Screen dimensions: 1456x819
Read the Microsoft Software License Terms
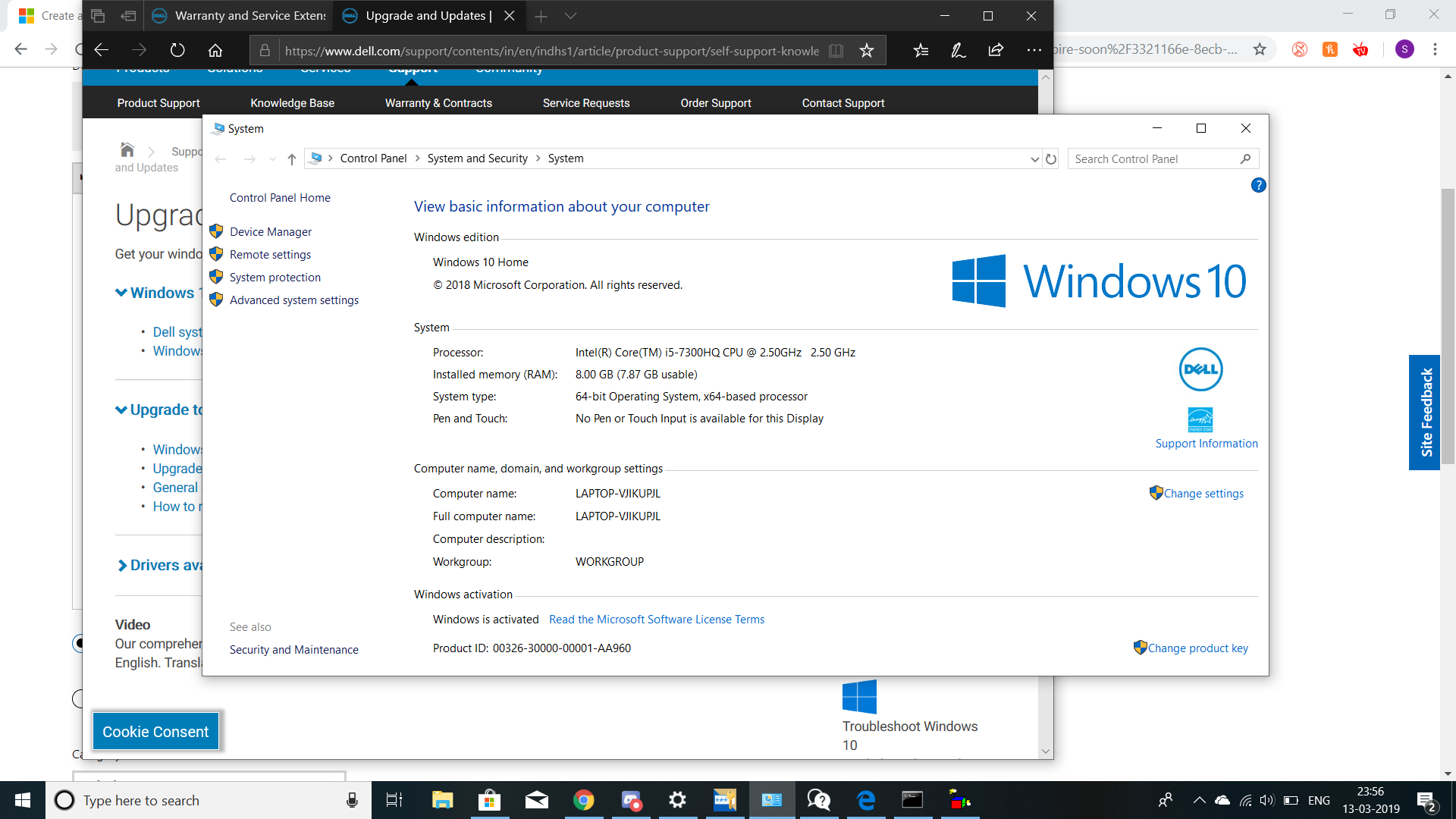tap(657, 619)
